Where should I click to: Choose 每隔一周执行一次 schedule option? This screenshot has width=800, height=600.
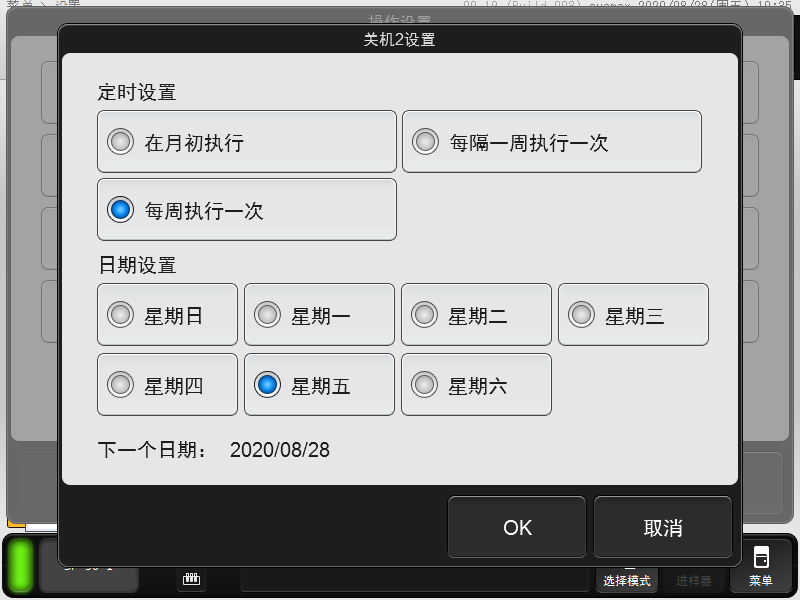point(551,142)
